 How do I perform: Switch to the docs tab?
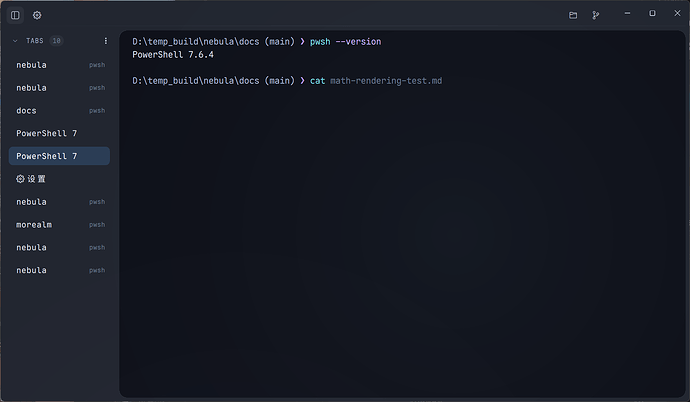(59, 110)
